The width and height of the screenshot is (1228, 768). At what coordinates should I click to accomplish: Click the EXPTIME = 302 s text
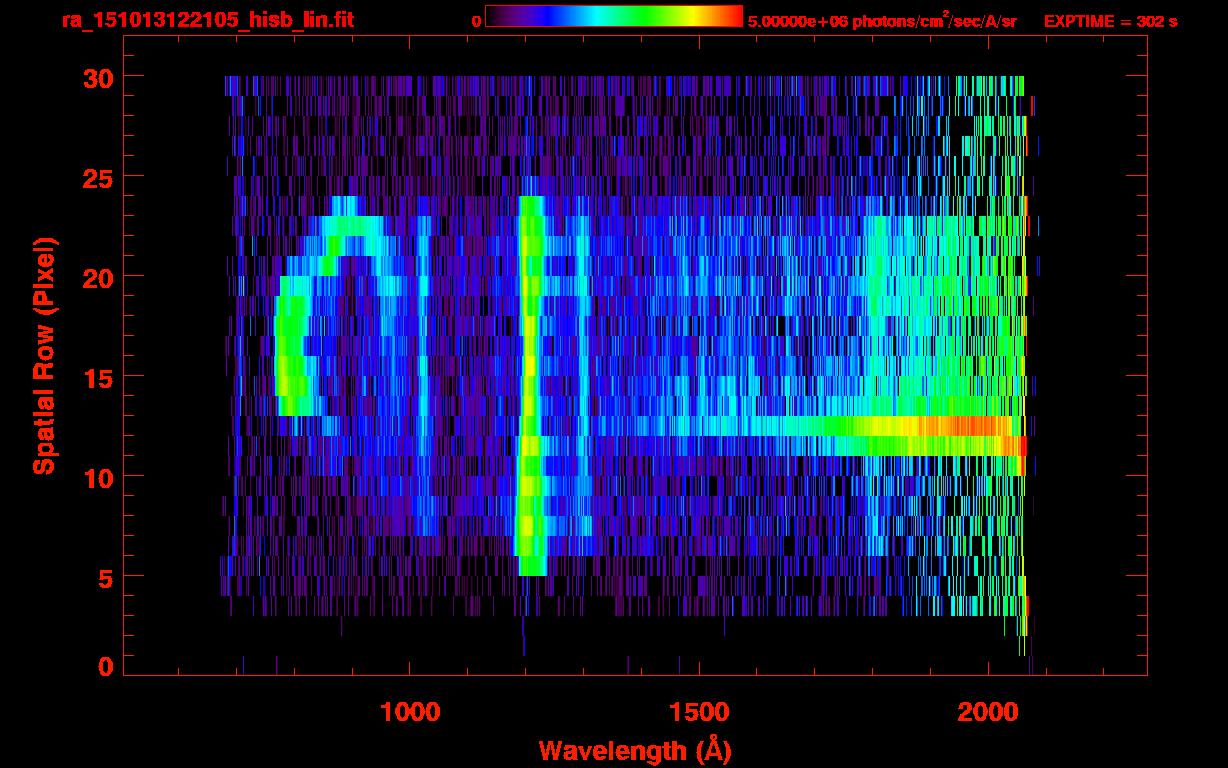coord(1110,21)
